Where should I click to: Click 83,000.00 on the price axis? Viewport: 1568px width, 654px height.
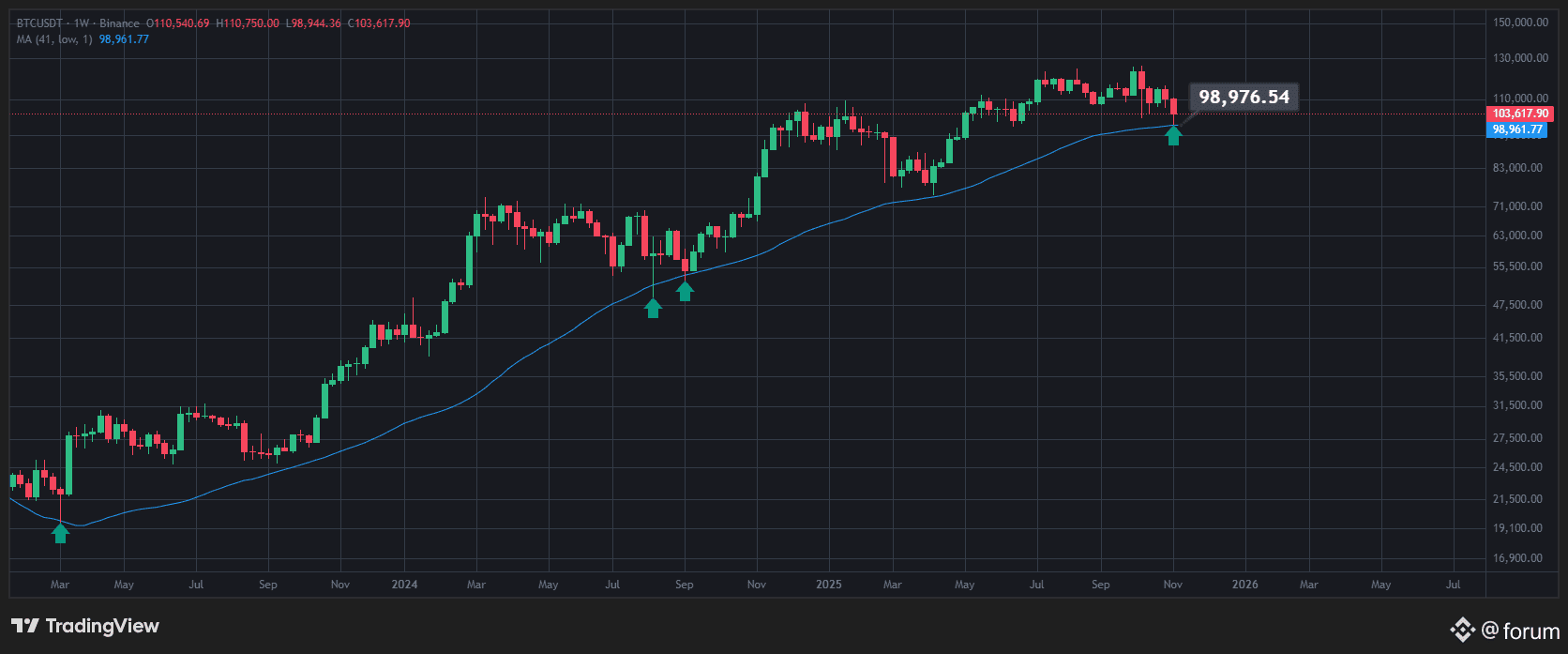pos(1517,168)
